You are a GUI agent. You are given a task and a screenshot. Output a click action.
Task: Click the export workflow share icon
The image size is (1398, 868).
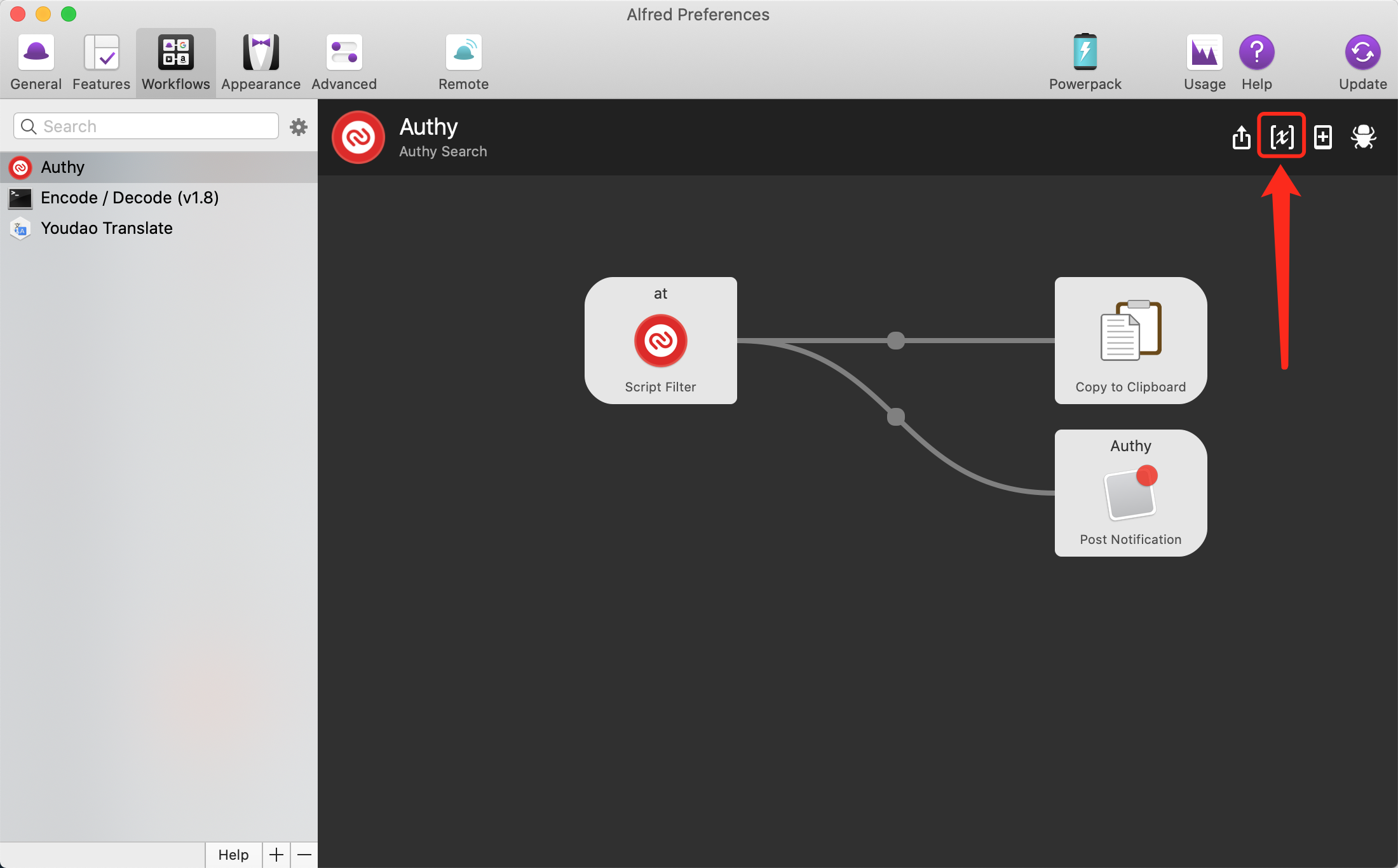click(1241, 137)
